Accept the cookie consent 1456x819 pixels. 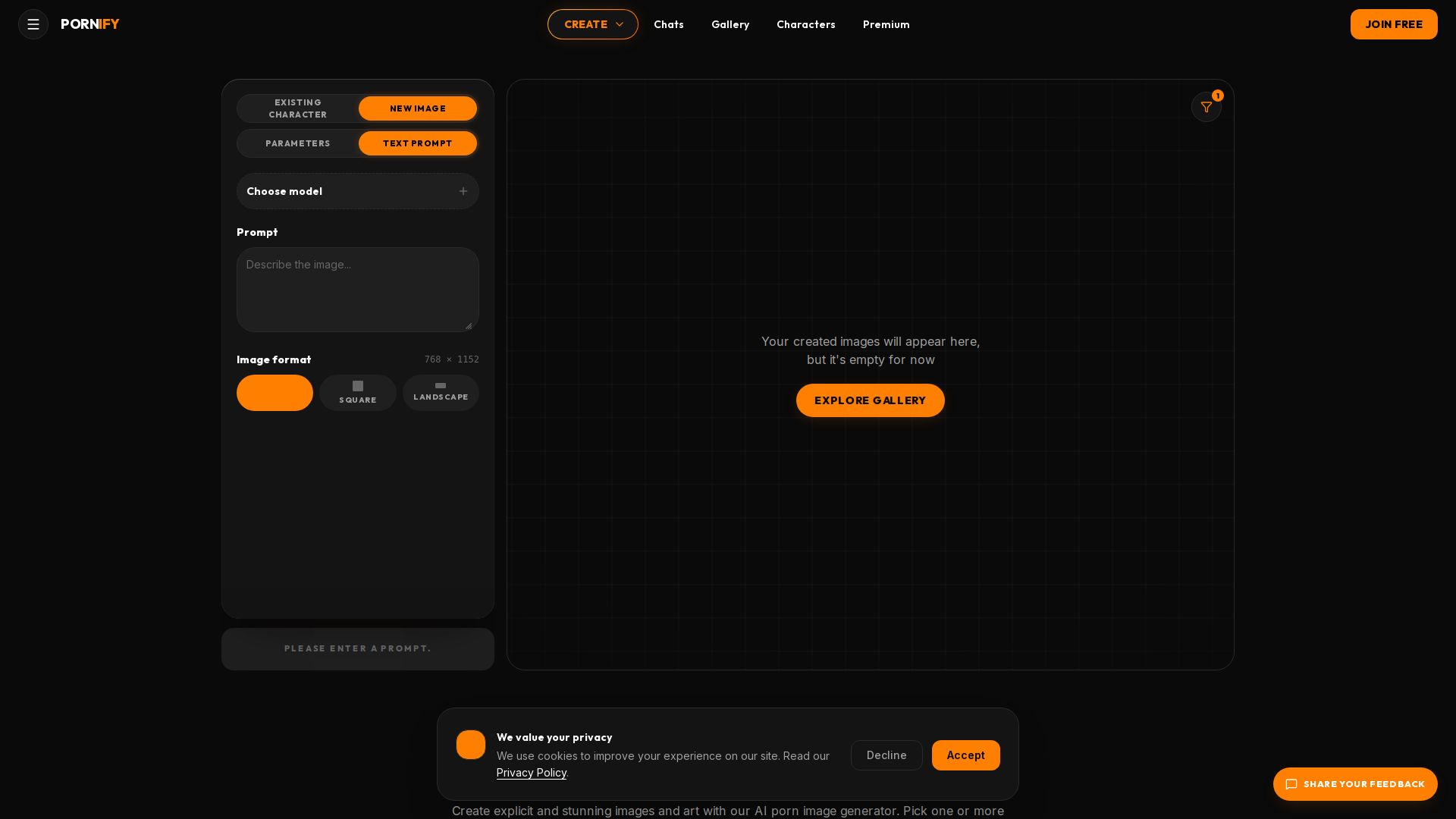pyautogui.click(x=966, y=755)
